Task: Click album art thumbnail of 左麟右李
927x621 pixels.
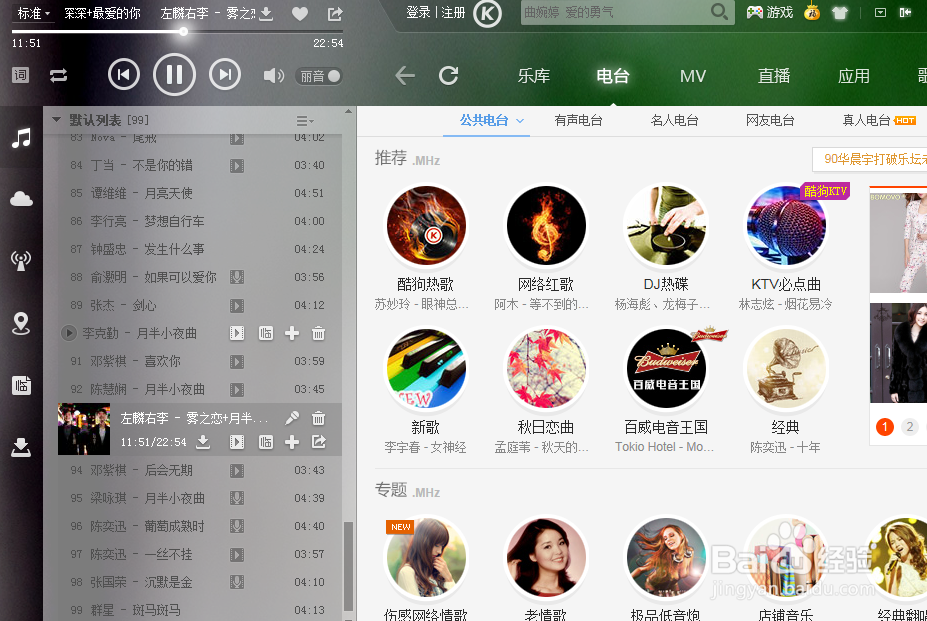Action: 84,429
